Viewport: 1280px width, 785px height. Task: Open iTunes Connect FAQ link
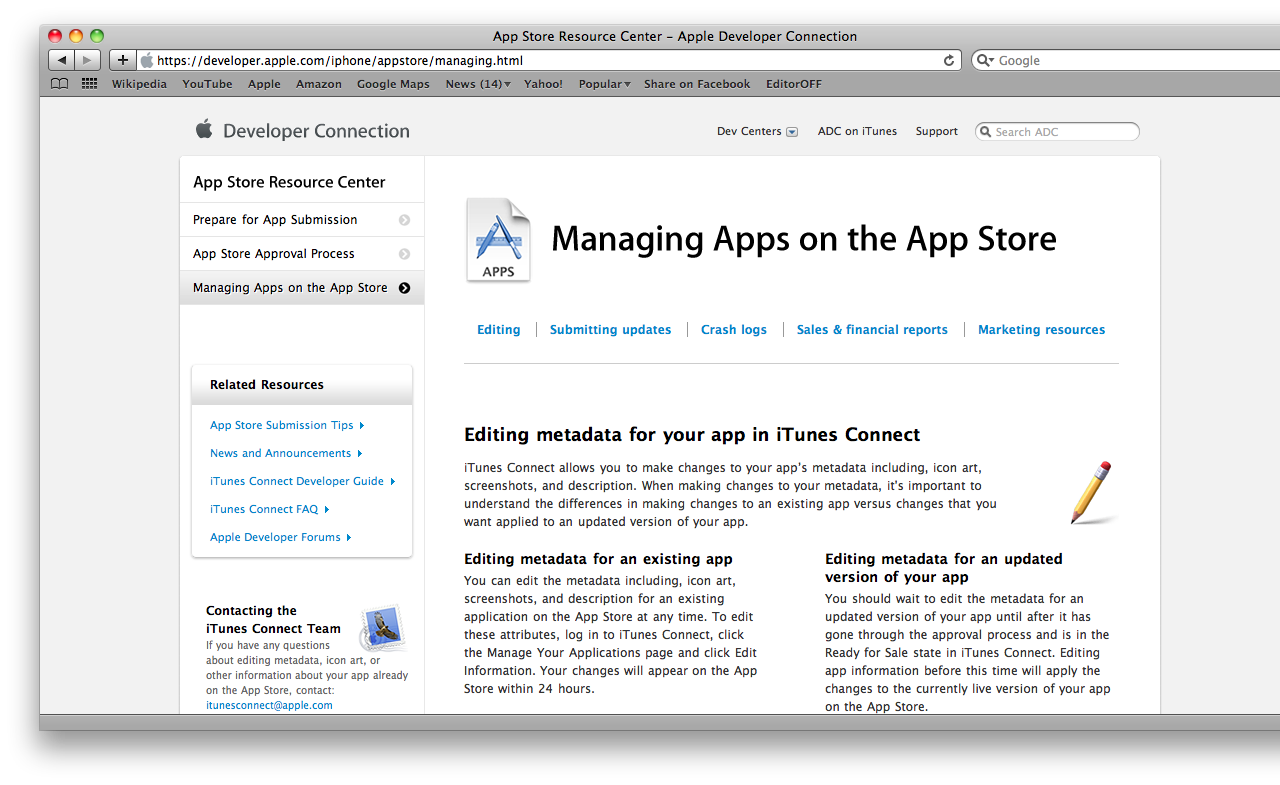(x=270, y=509)
